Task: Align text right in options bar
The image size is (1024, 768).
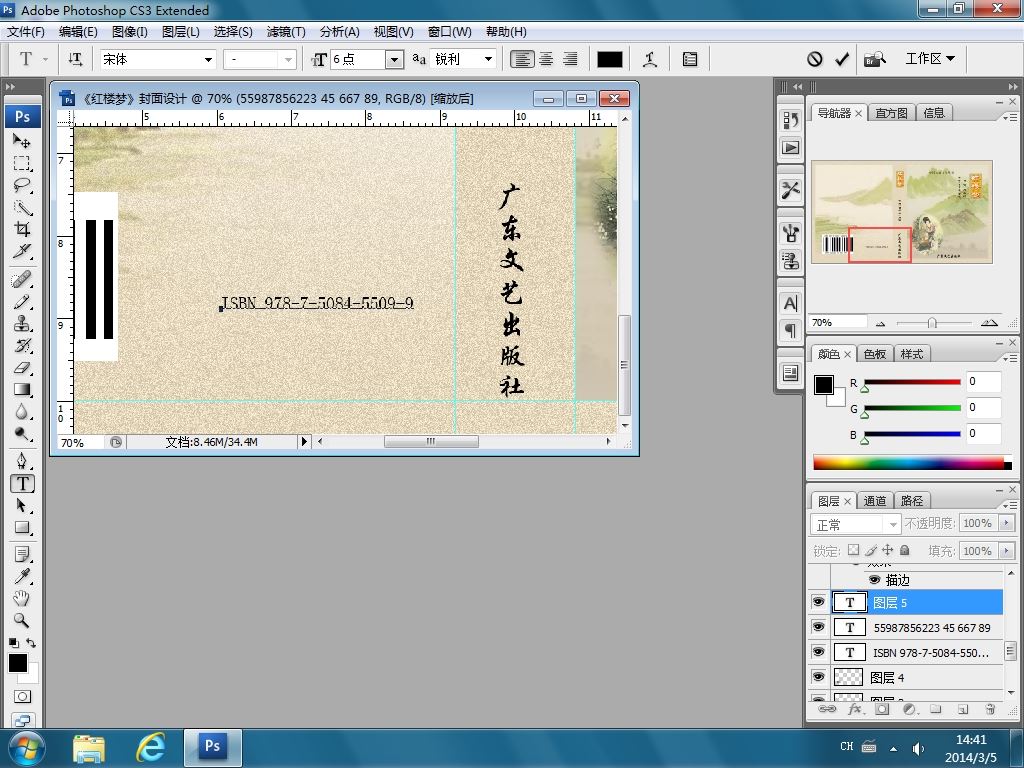Action: tap(570, 59)
